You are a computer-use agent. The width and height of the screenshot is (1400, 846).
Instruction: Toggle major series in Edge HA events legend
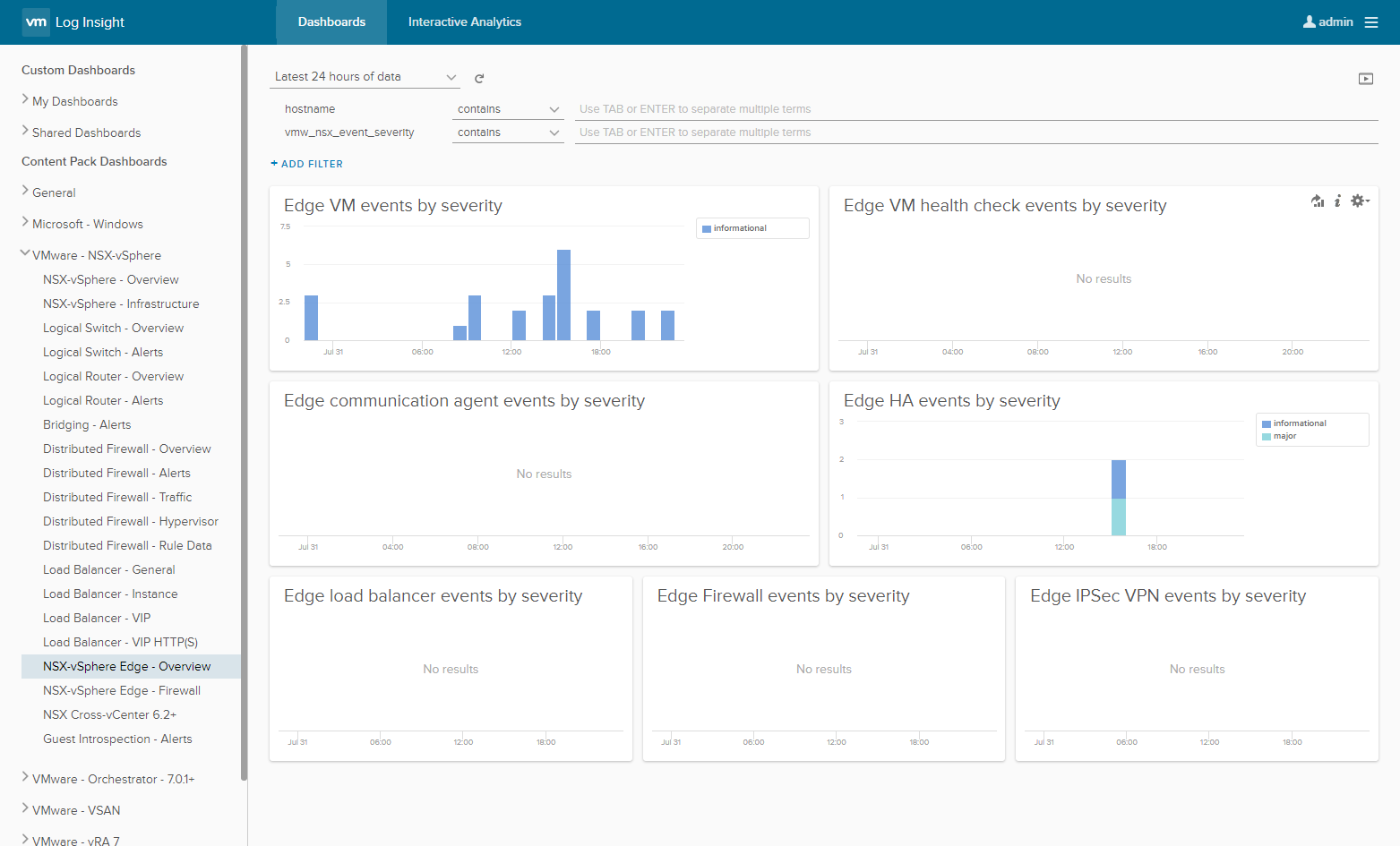coord(1284,436)
